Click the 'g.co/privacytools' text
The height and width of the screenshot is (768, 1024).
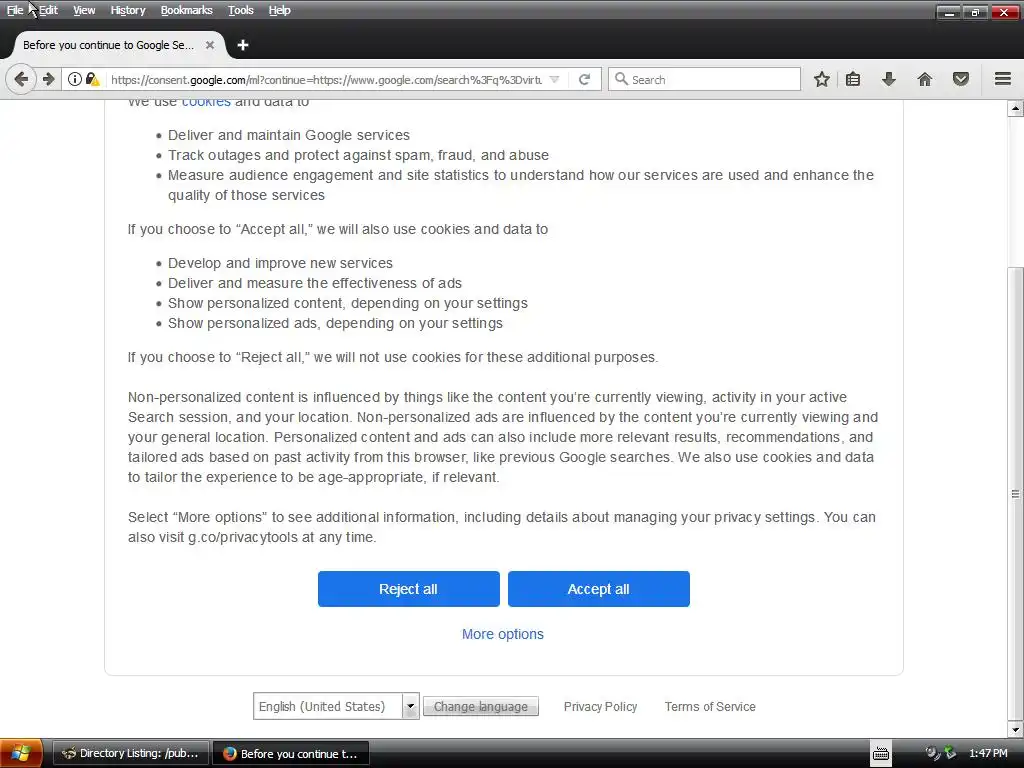pos(243,537)
